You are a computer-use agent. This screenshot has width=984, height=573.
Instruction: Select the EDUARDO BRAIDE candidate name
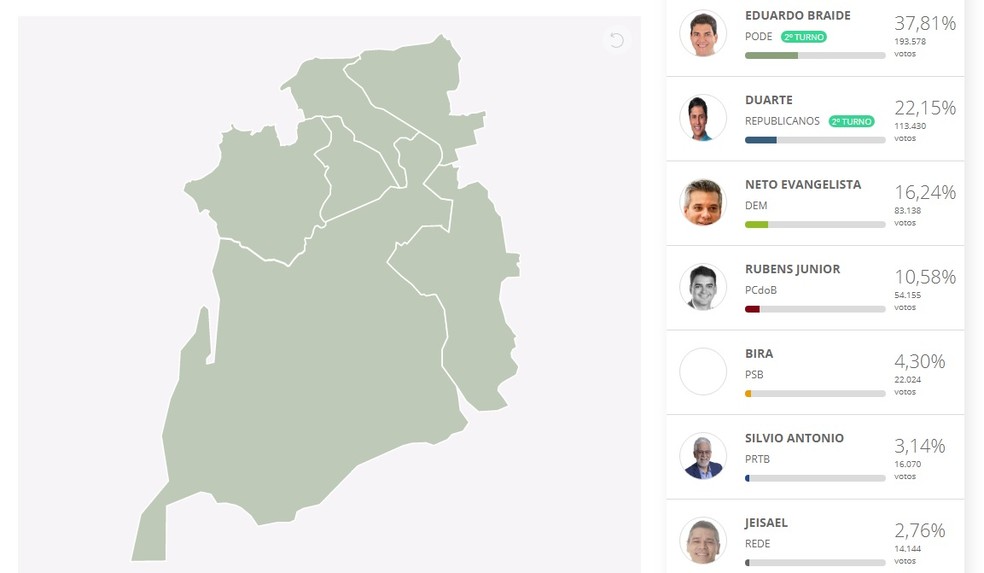point(798,16)
